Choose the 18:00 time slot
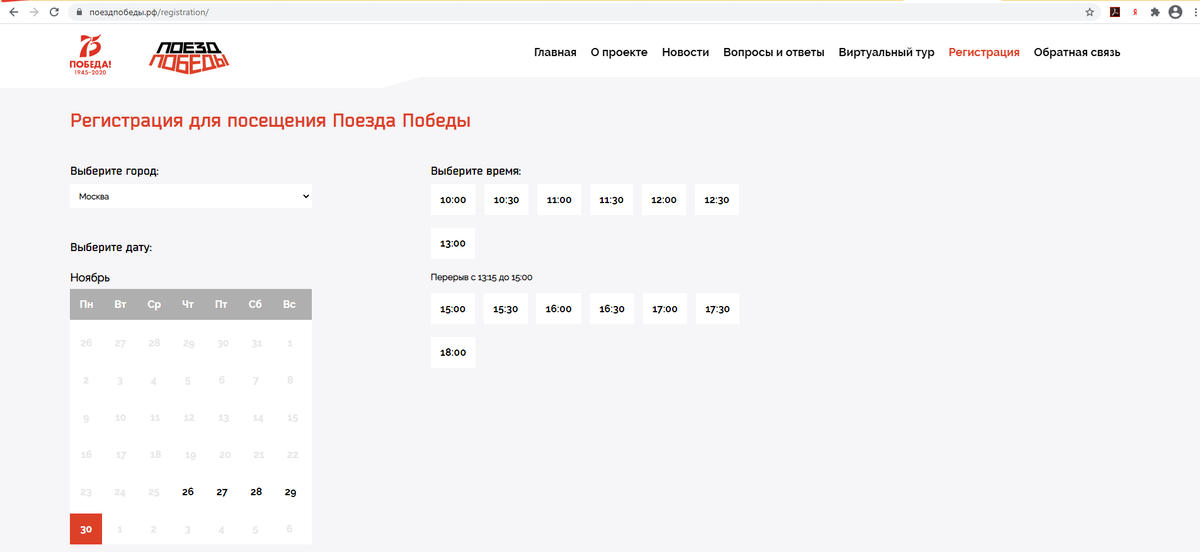 [453, 353]
